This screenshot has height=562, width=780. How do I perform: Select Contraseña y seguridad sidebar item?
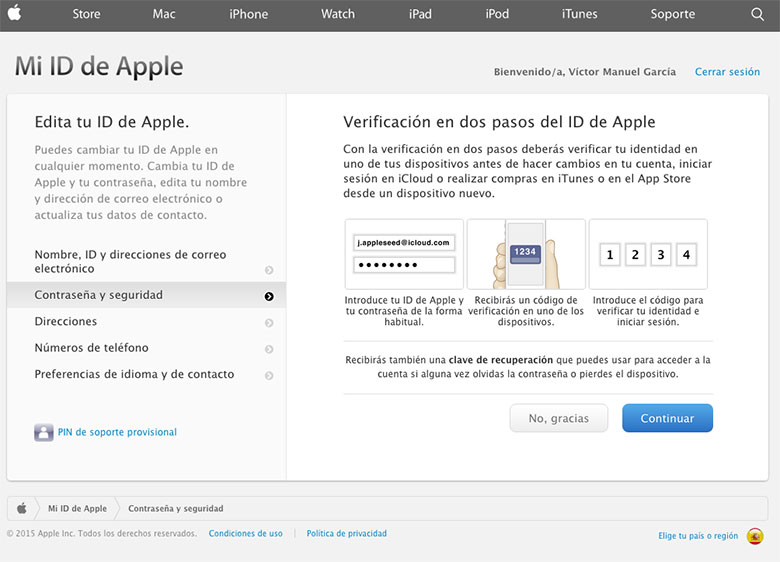click(146, 295)
